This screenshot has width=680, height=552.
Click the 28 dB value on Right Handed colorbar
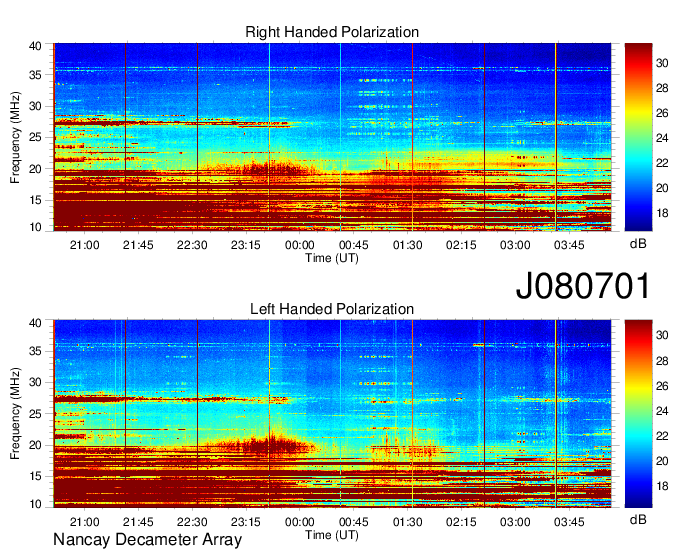tap(662, 88)
